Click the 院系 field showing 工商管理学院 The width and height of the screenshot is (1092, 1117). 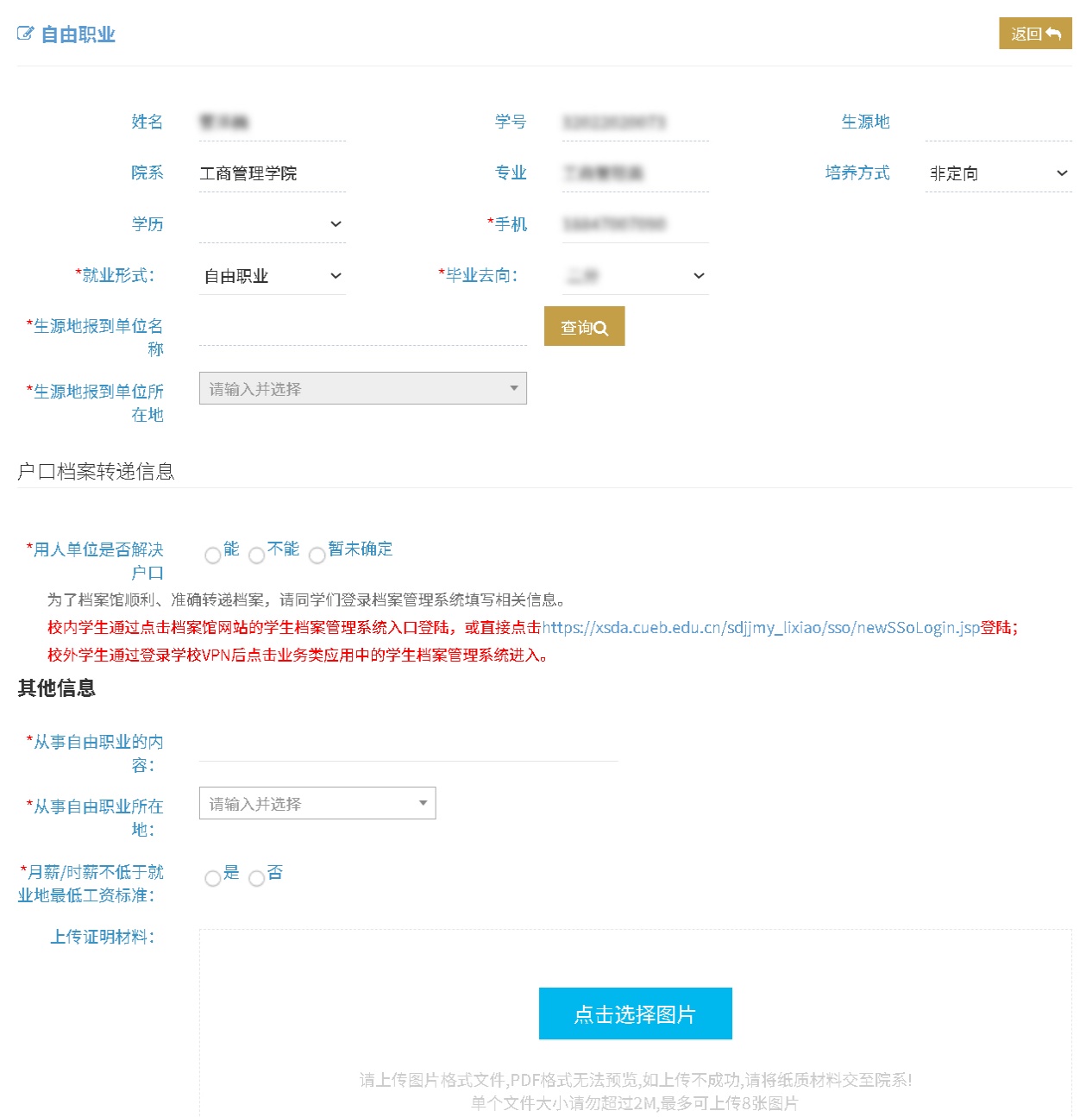click(x=272, y=173)
